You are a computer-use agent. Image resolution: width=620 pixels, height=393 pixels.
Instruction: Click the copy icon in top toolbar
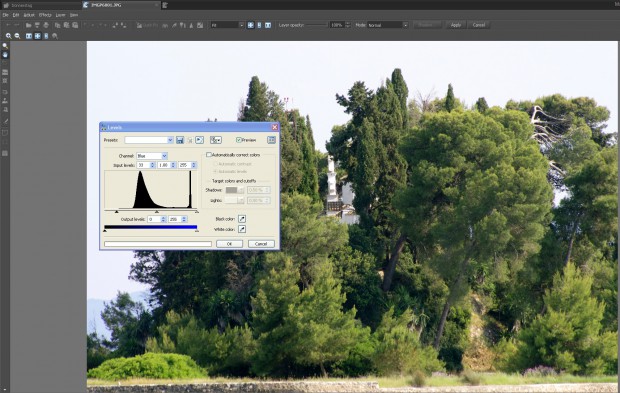point(57,25)
